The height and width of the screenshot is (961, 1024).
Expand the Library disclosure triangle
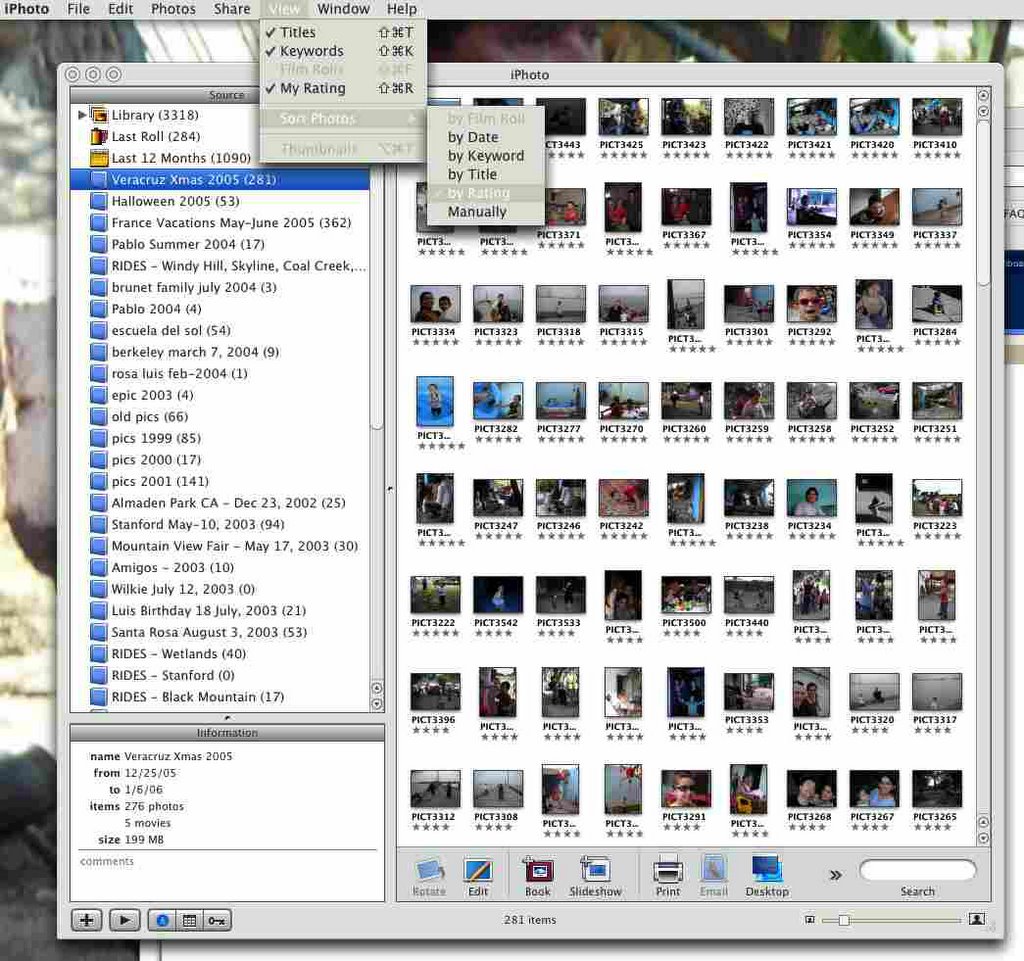tap(82, 115)
